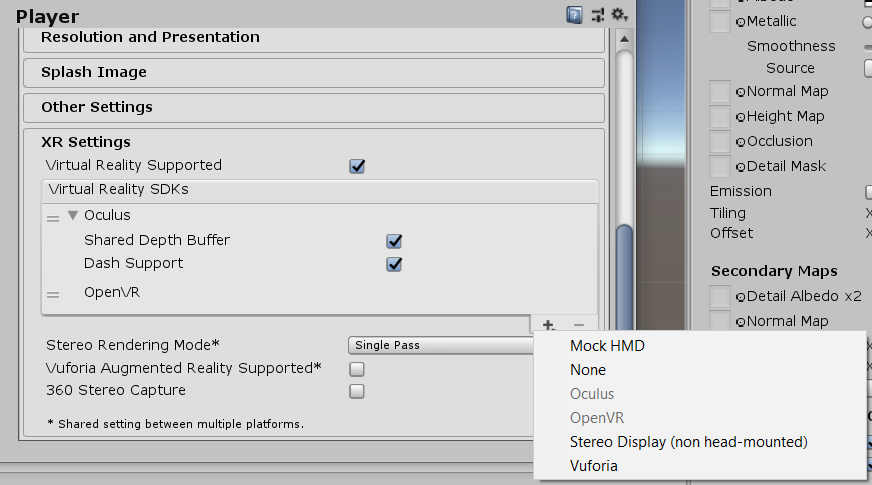Open the Player settings gear menu

[x=619, y=15]
